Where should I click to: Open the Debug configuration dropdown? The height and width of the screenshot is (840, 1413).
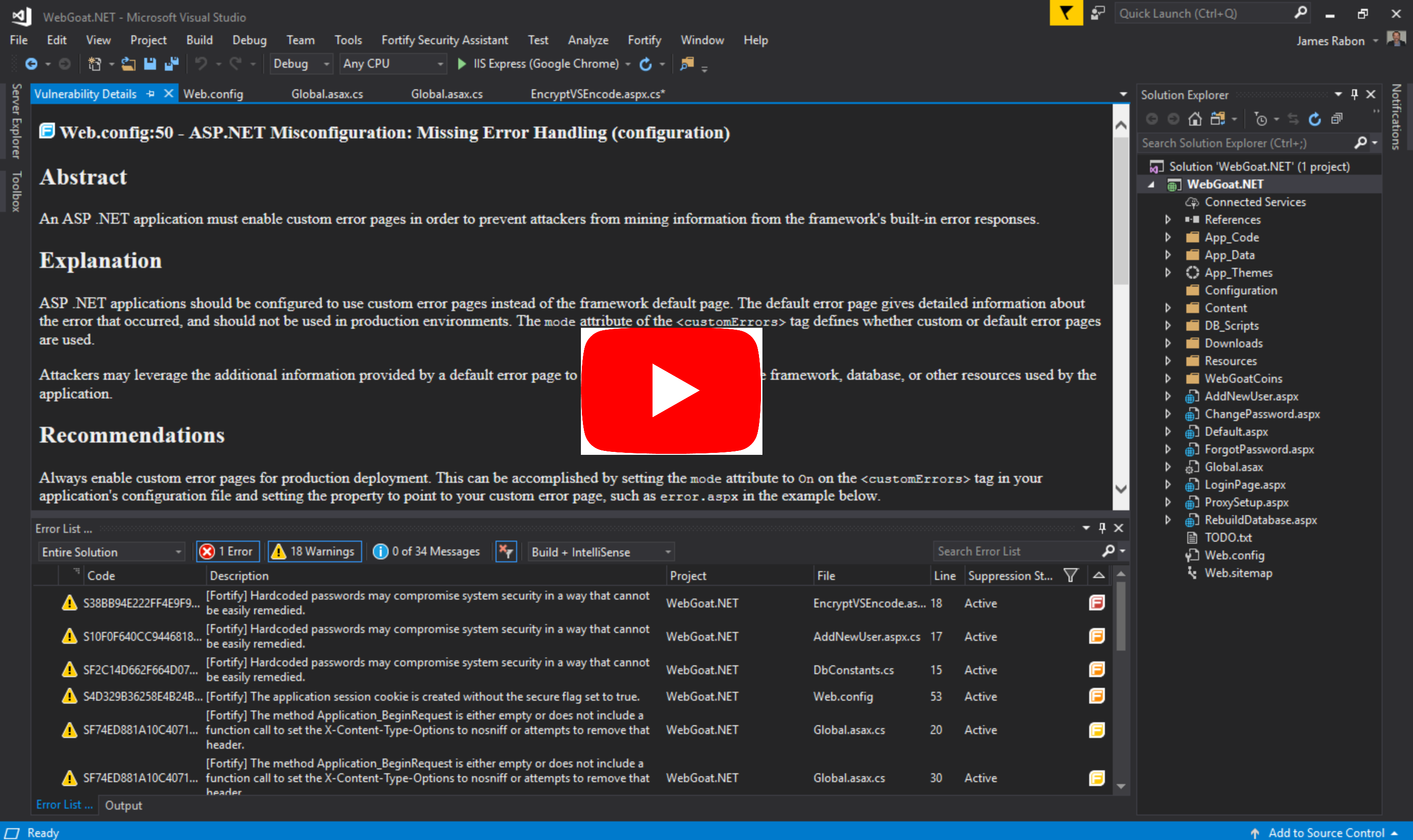300,64
